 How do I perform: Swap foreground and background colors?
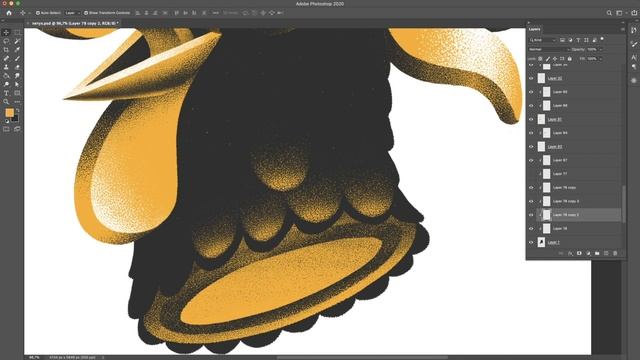click(x=17, y=110)
